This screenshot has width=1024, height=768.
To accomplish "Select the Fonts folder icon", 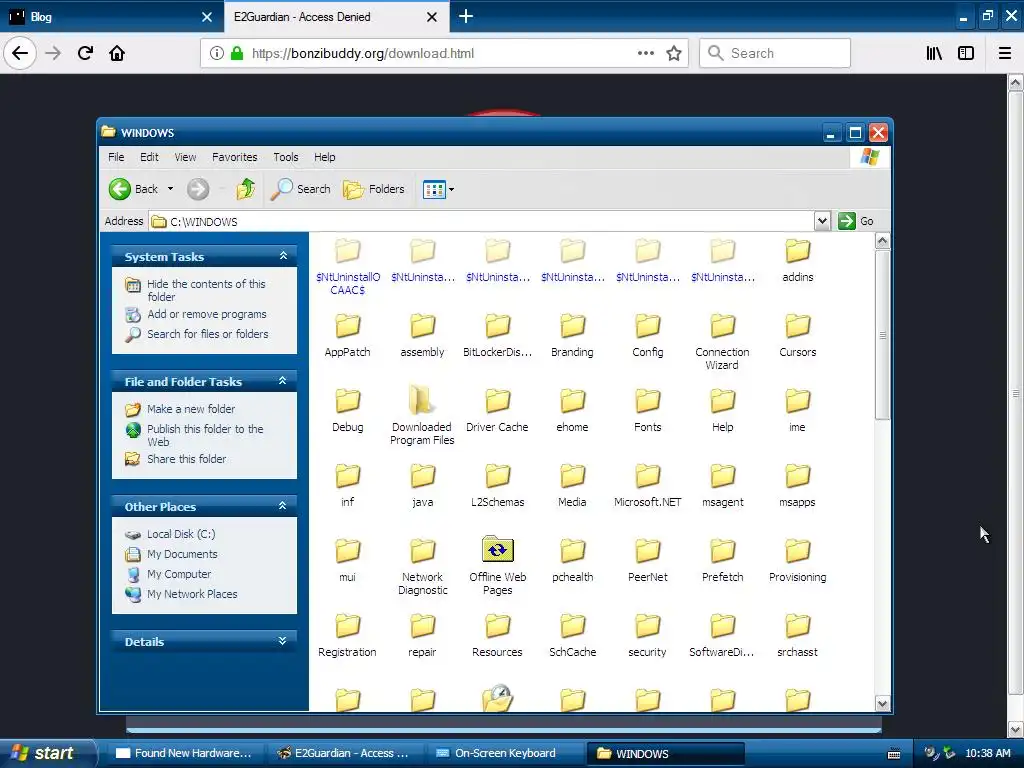I will point(648,401).
